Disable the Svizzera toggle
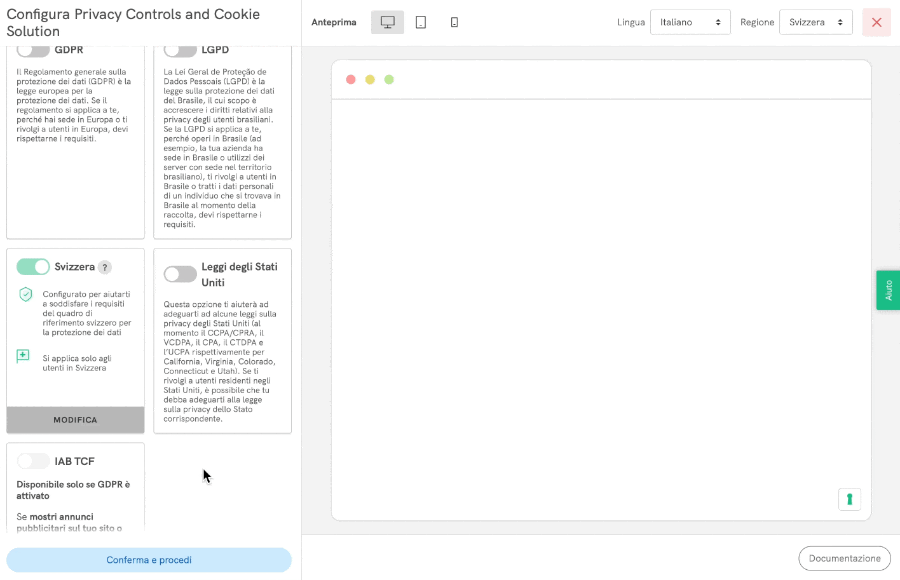Image resolution: width=900 pixels, height=580 pixels. (x=33, y=267)
